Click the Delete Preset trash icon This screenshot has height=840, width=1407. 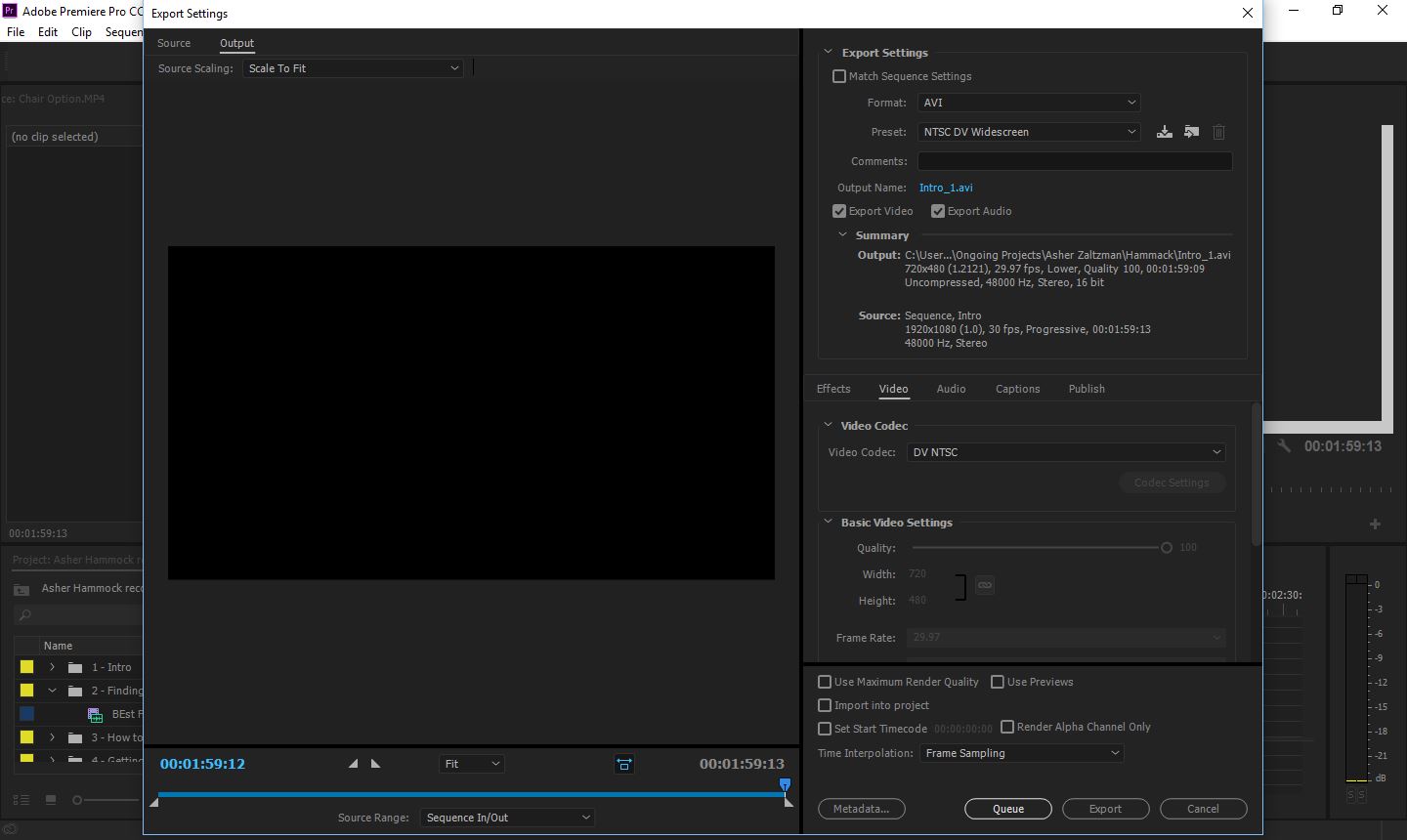pyautogui.click(x=1218, y=132)
